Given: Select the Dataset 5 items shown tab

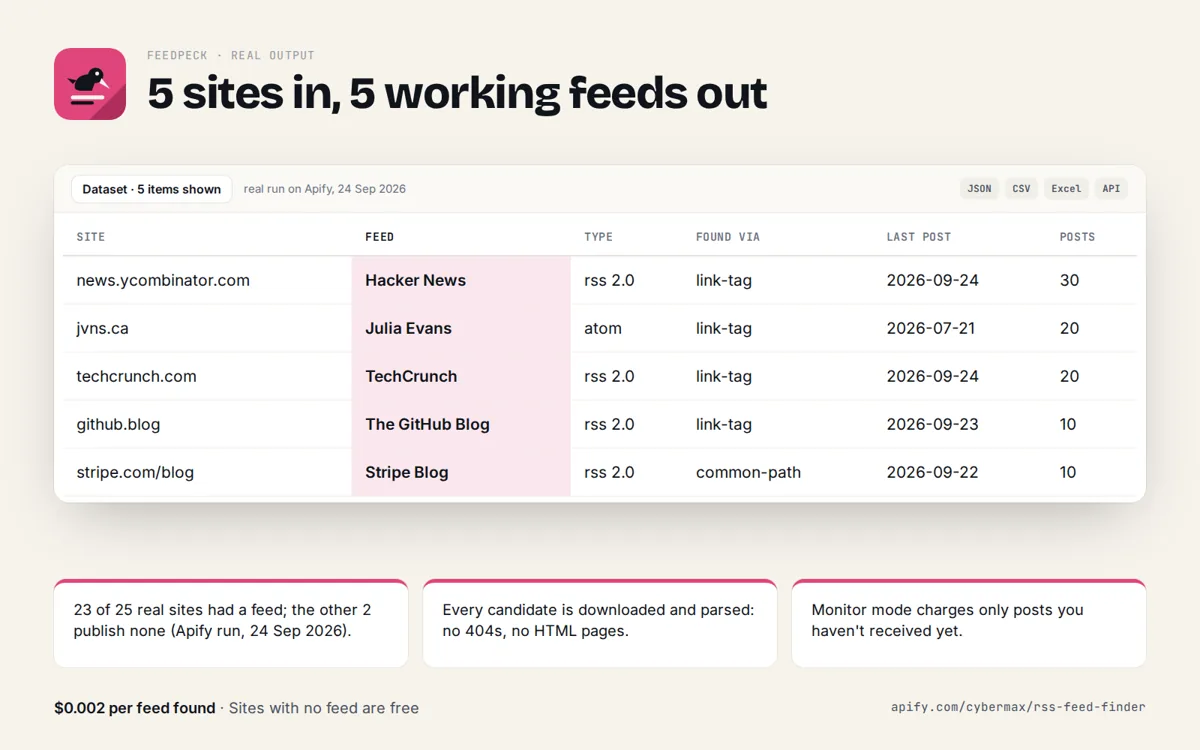Looking at the screenshot, I should [x=152, y=189].
